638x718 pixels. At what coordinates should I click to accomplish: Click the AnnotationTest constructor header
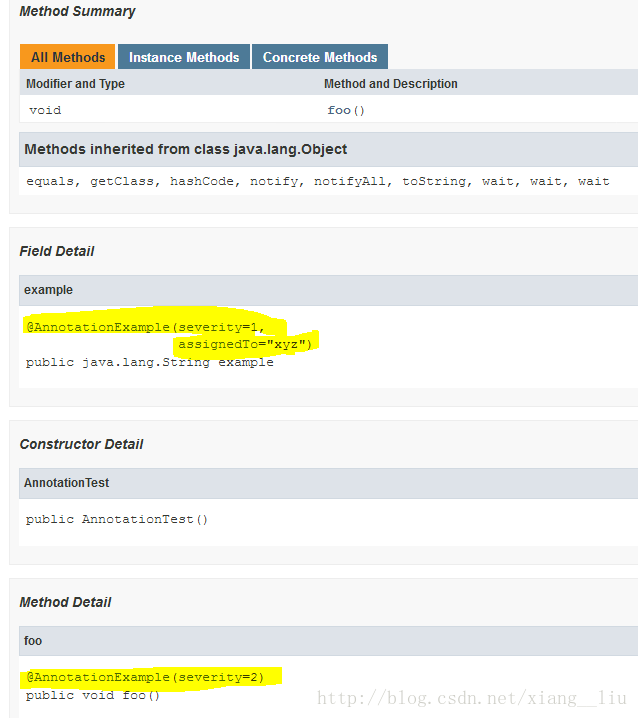(x=66, y=483)
